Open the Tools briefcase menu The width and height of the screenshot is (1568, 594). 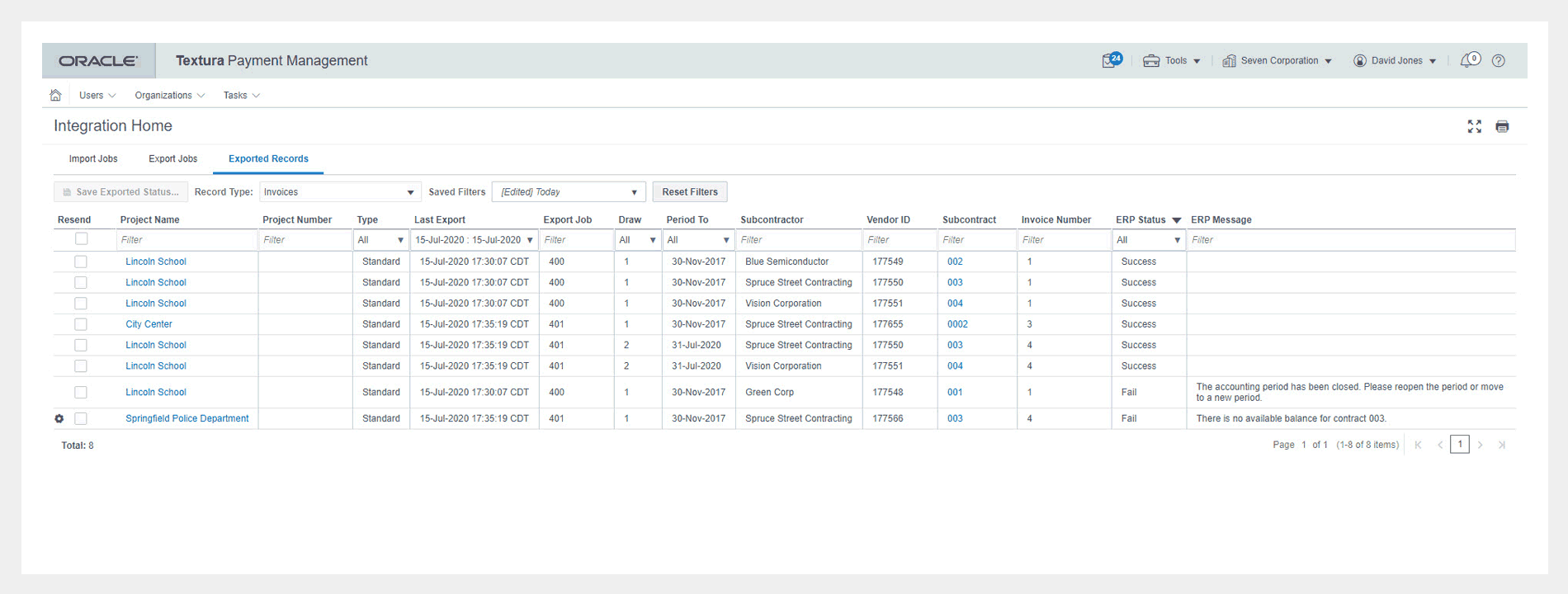[1171, 61]
